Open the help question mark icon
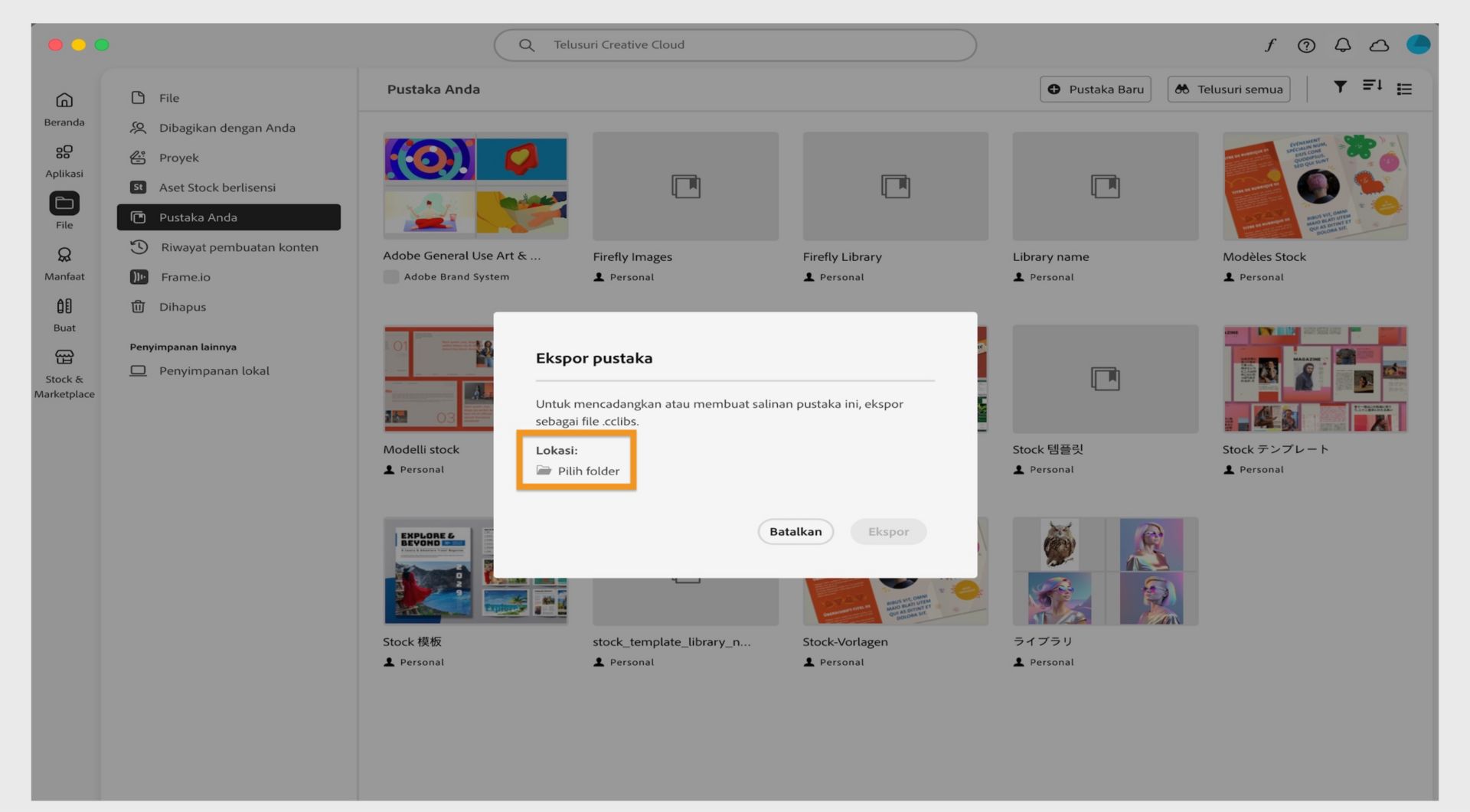 pyautogui.click(x=1306, y=45)
